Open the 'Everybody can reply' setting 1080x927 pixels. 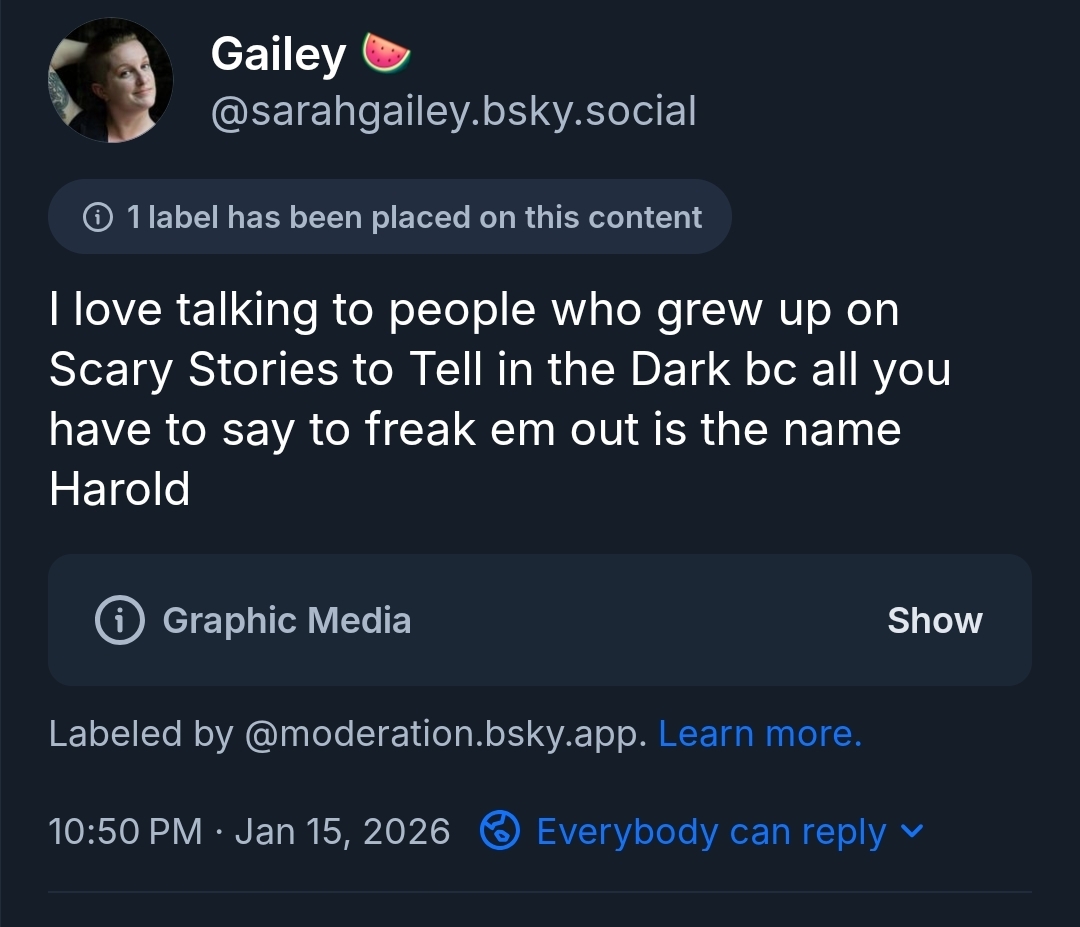click(x=711, y=832)
